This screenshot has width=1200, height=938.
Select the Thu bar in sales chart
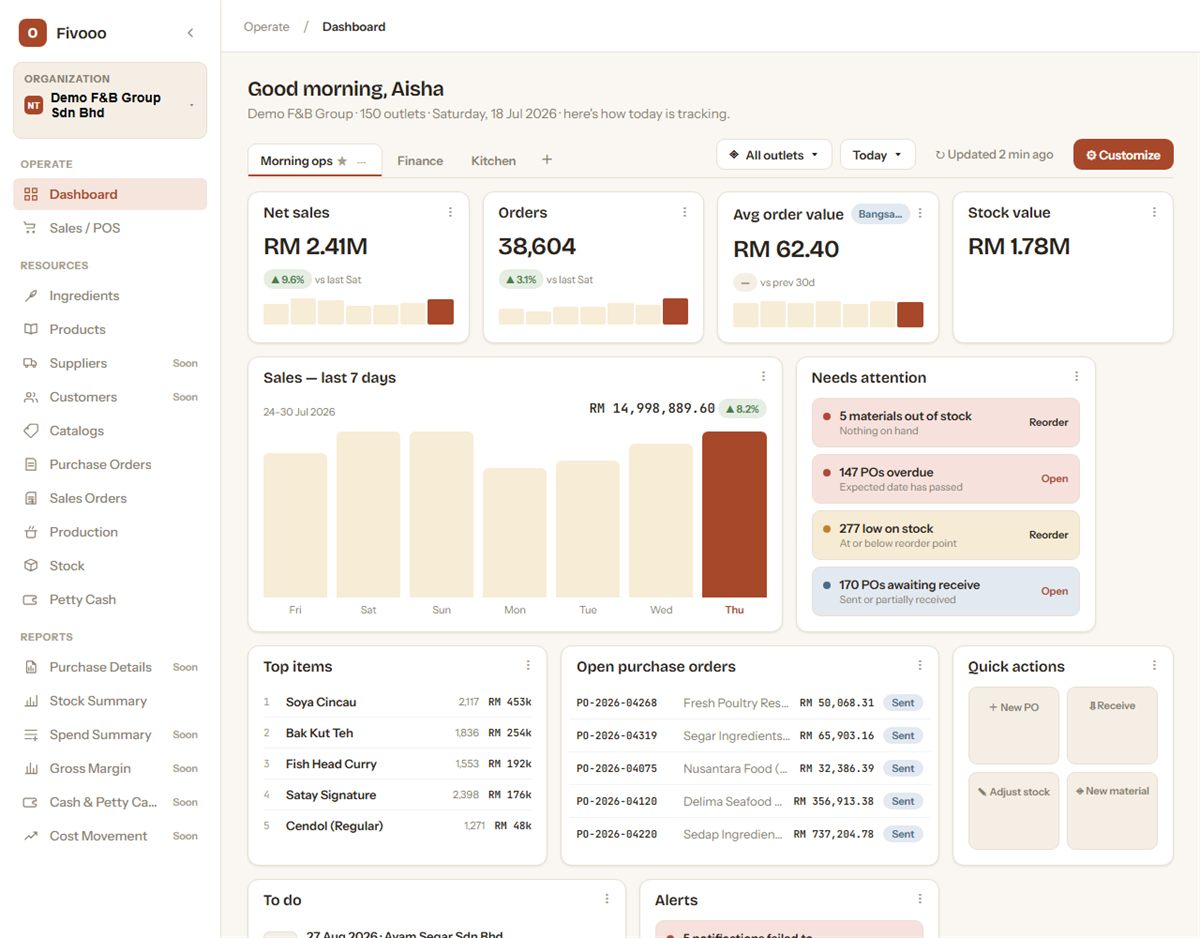click(x=734, y=514)
